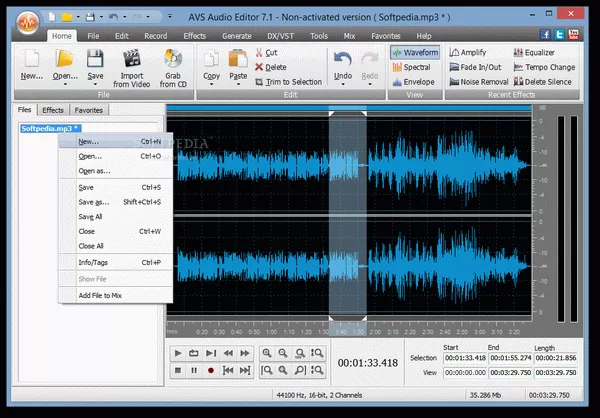Click the Undo arrow icon
Screen dimensions: 600x418
[342, 60]
